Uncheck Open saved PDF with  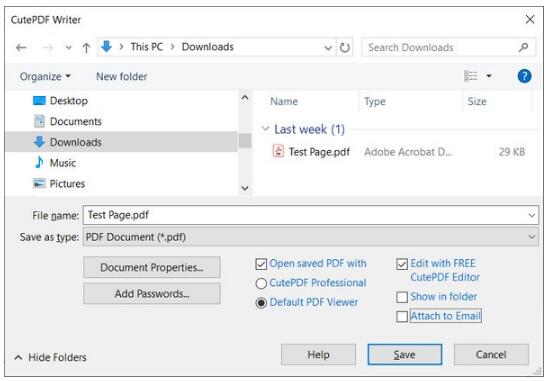(x=261, y=264)
